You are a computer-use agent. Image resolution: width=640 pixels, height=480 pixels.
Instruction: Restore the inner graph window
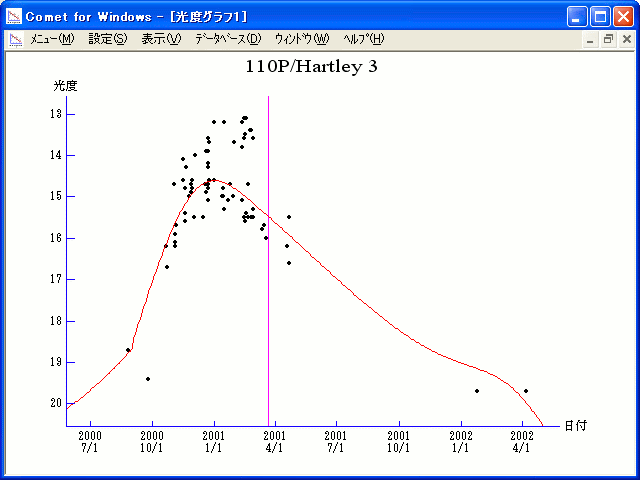point(608,39)
